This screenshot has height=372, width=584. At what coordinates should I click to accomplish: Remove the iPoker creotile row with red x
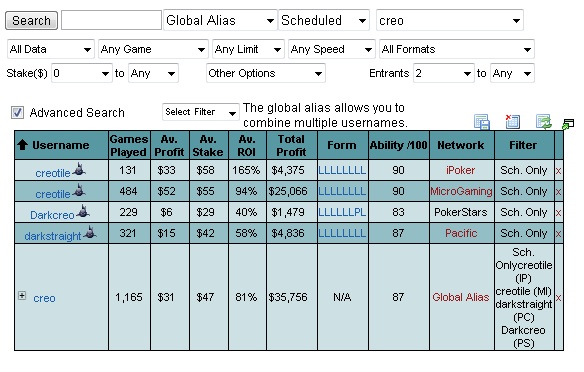click(x=558, y=171)
